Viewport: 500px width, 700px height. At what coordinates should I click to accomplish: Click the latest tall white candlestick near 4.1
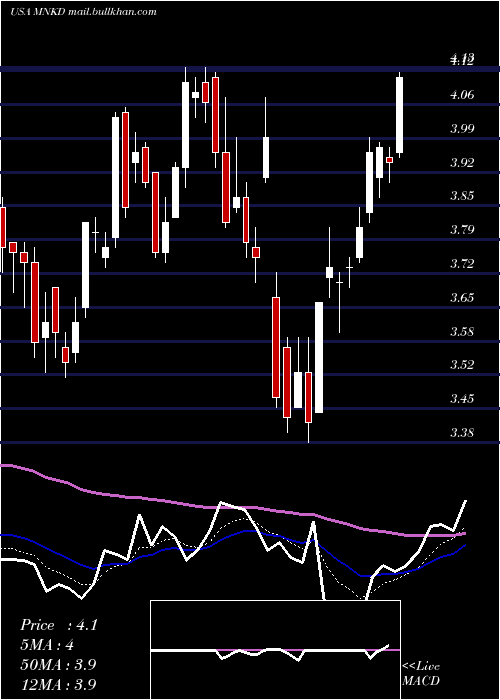(x=400, y=115)
